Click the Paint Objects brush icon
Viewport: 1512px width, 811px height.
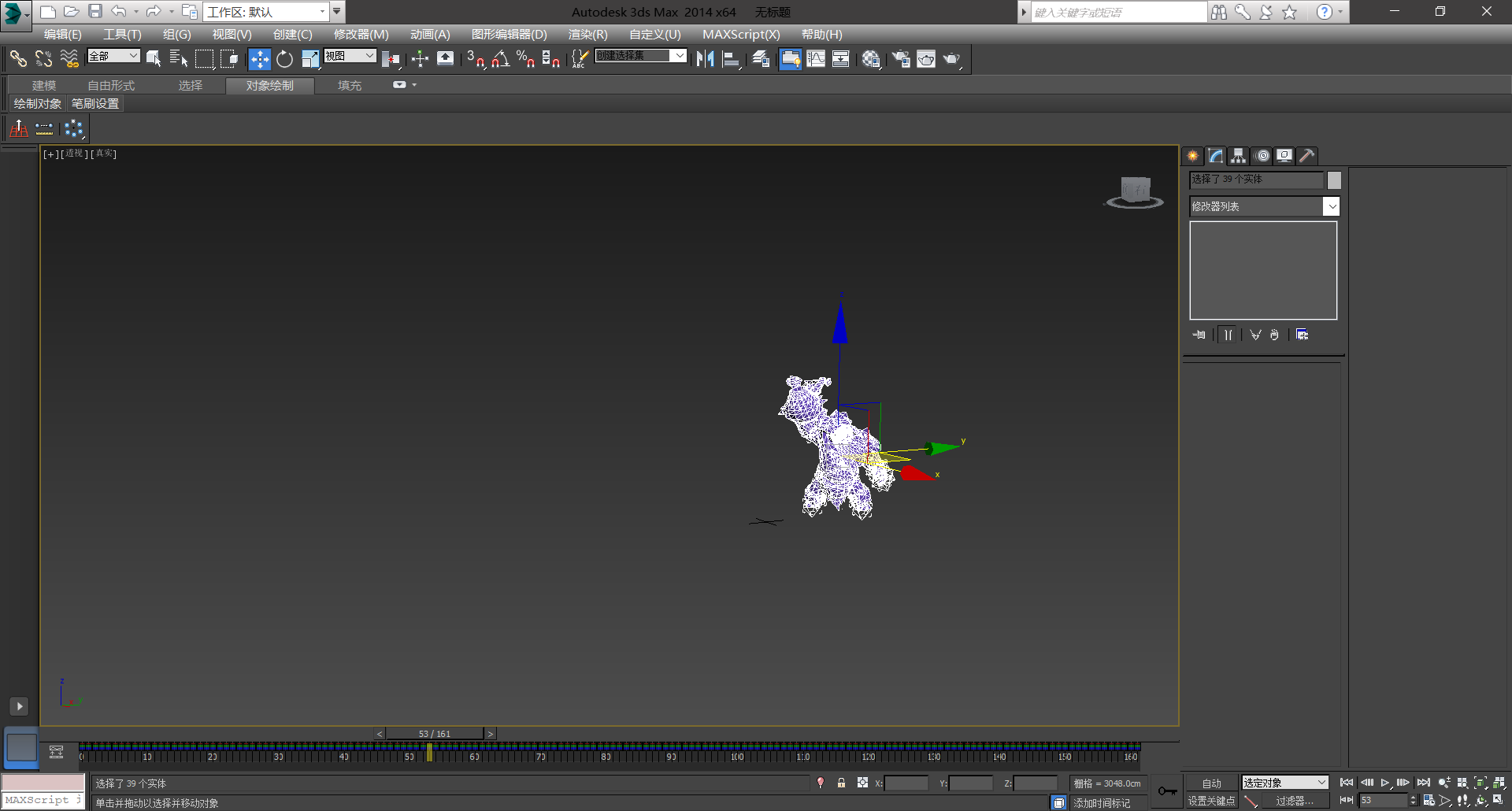19,128
